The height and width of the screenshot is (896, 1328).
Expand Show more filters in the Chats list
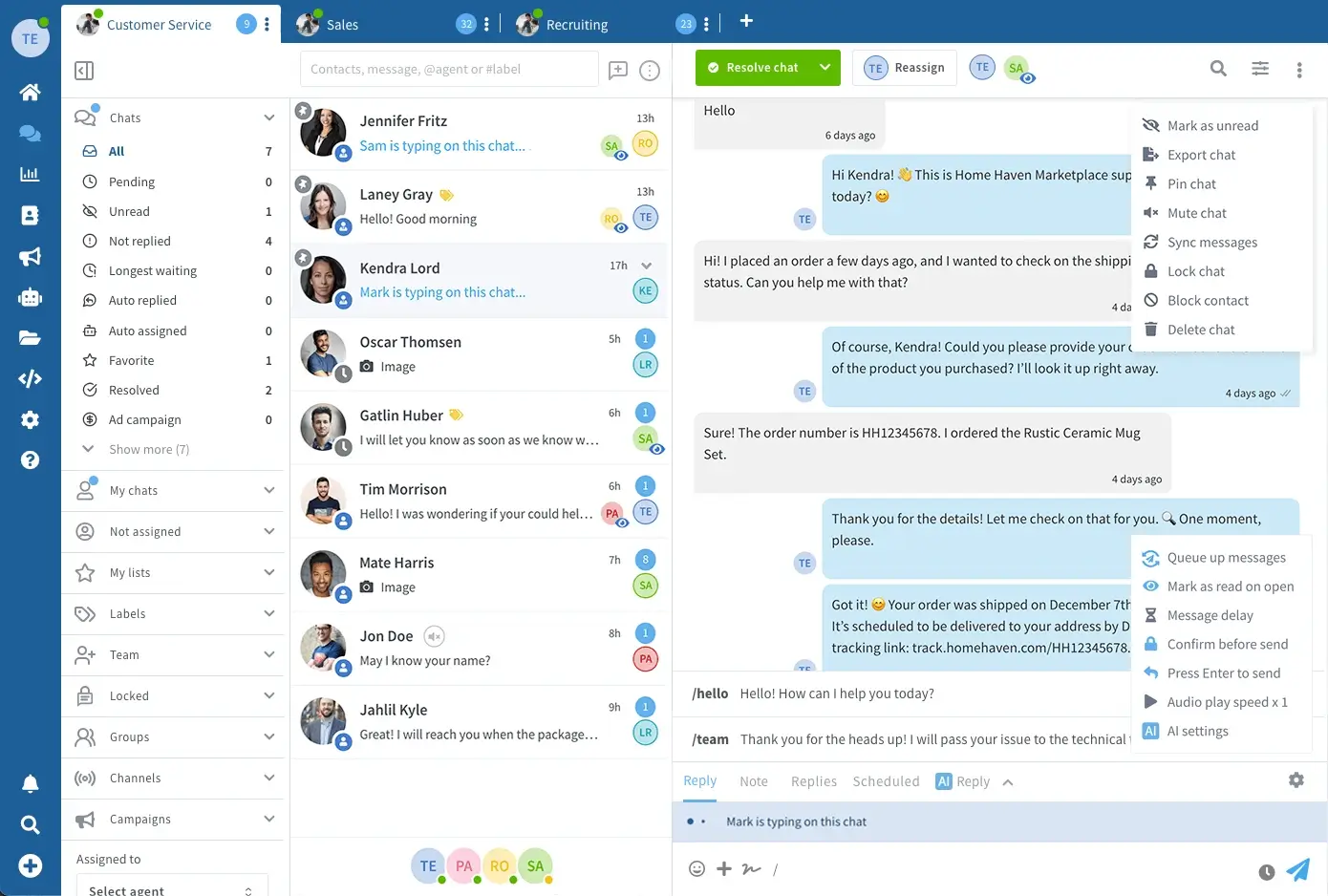click(148, 449)
